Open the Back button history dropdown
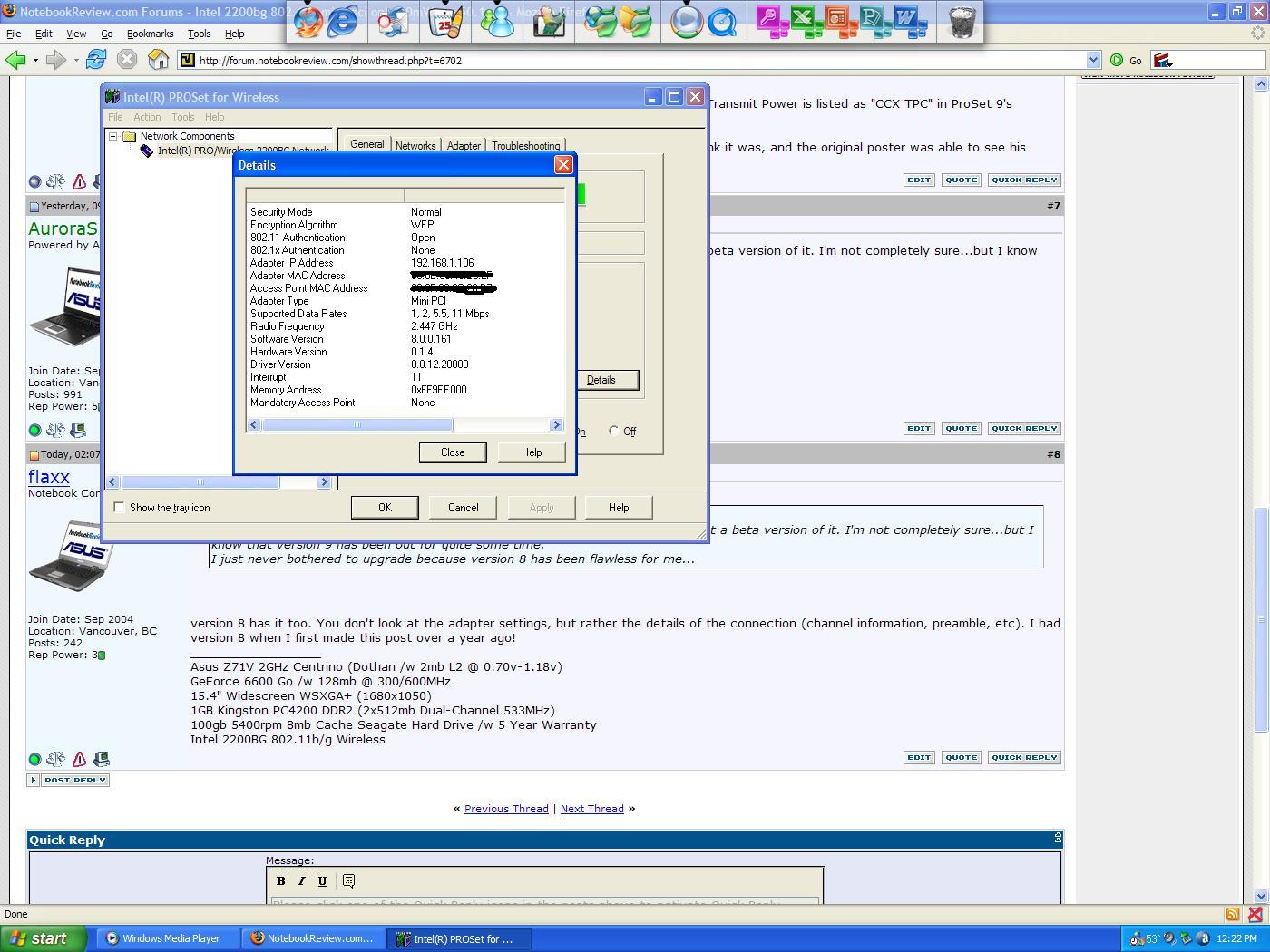 [x=35, y=61]
